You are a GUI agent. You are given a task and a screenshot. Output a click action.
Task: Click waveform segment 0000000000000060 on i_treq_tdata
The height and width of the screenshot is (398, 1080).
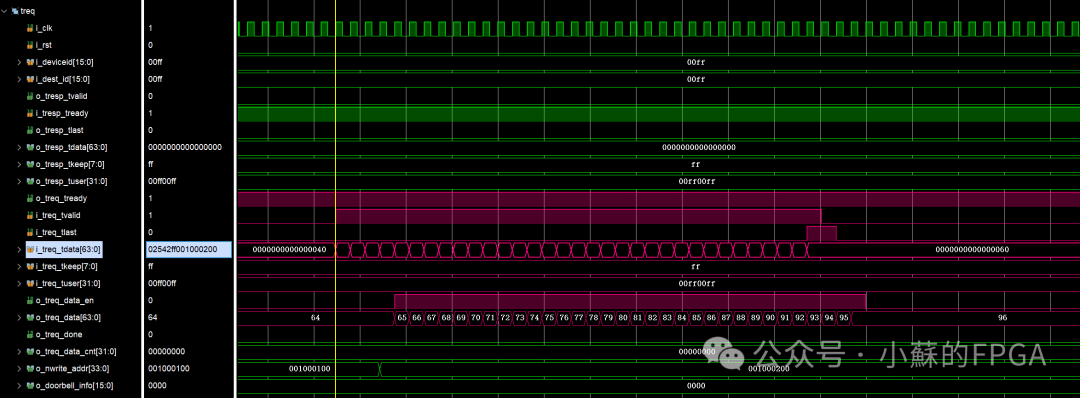pyautogui.click(x=972, y=249)
